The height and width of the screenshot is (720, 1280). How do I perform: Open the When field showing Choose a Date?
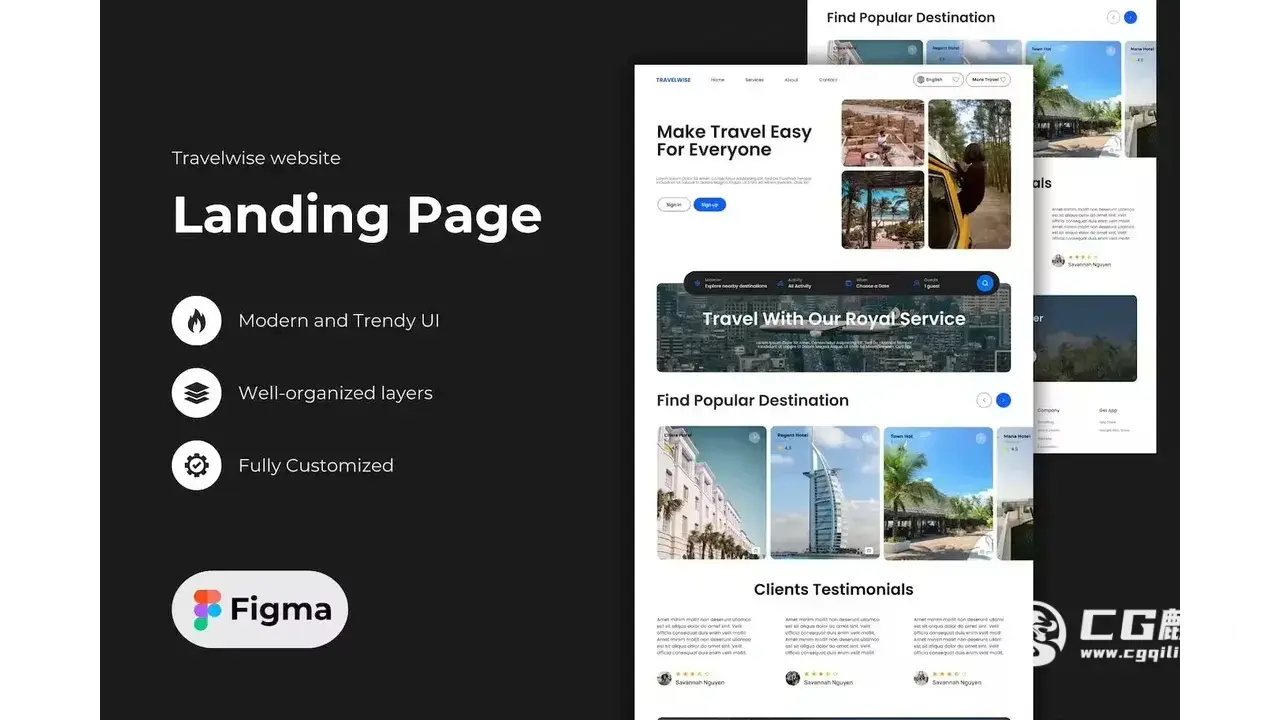(x=867, y=283)
